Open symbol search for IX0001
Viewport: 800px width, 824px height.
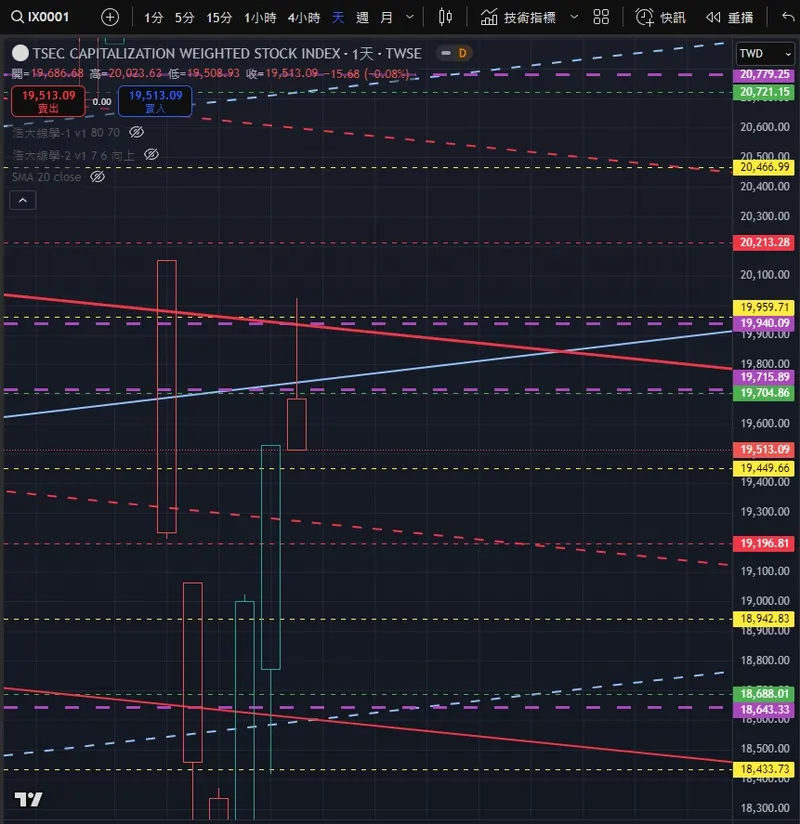coord(40,17)
